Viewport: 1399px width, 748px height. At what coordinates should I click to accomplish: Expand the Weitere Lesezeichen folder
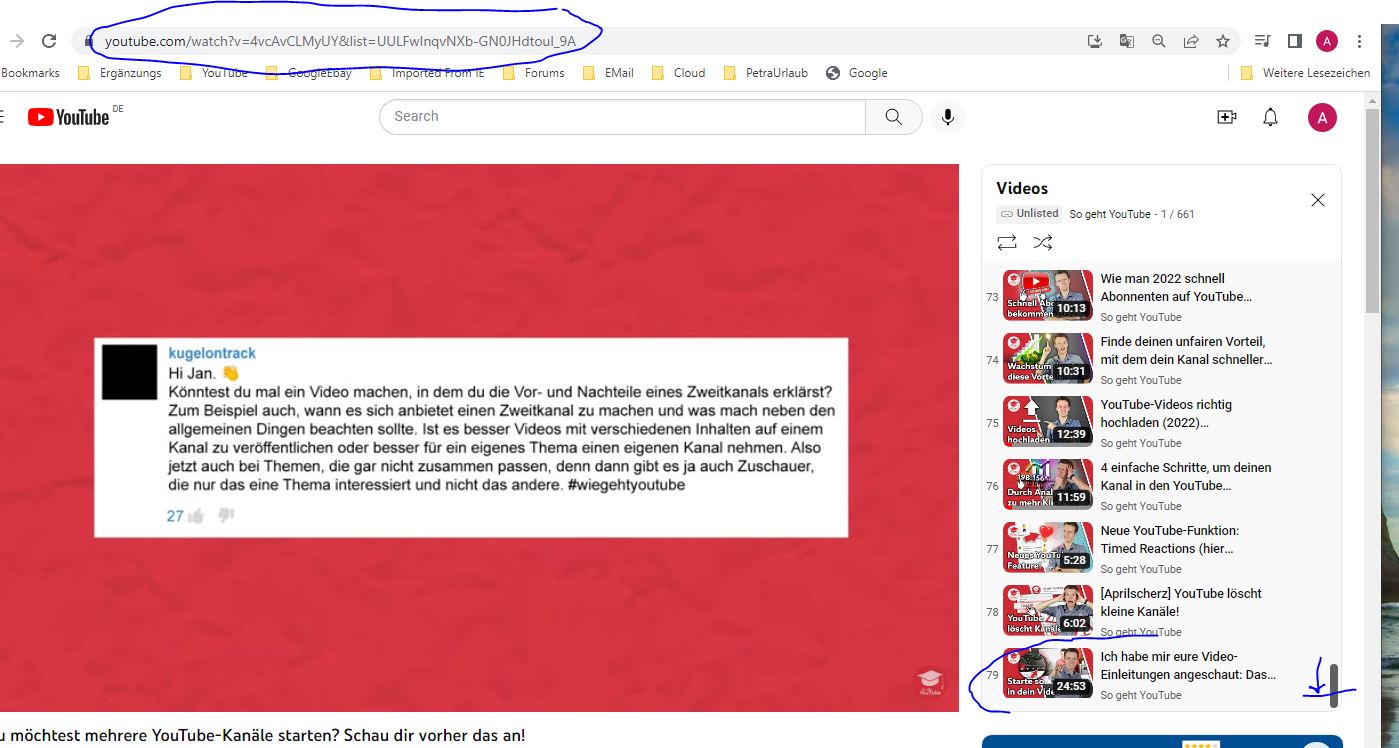coord(1305,73)
